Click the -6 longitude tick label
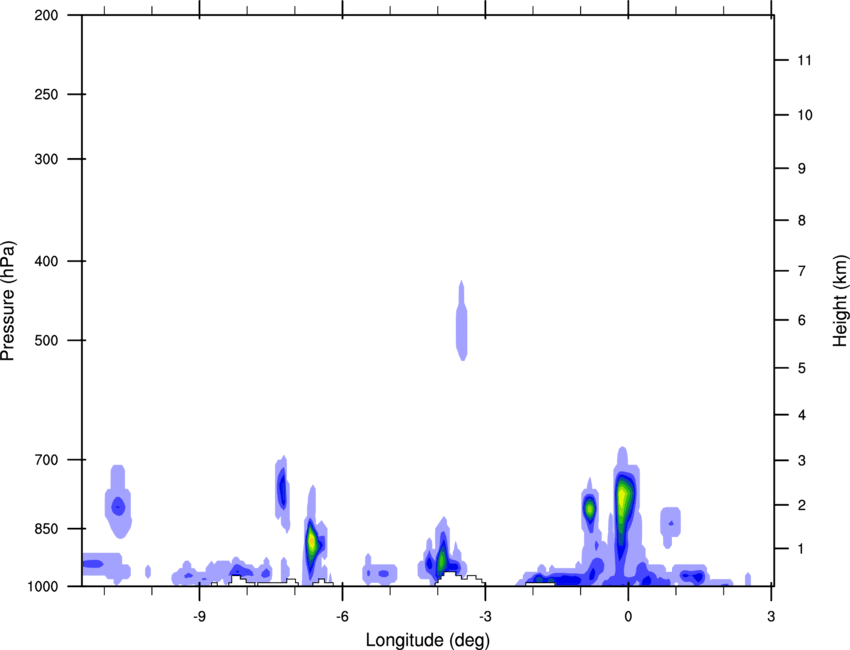850x650 pixels. [x=342, y=616]
